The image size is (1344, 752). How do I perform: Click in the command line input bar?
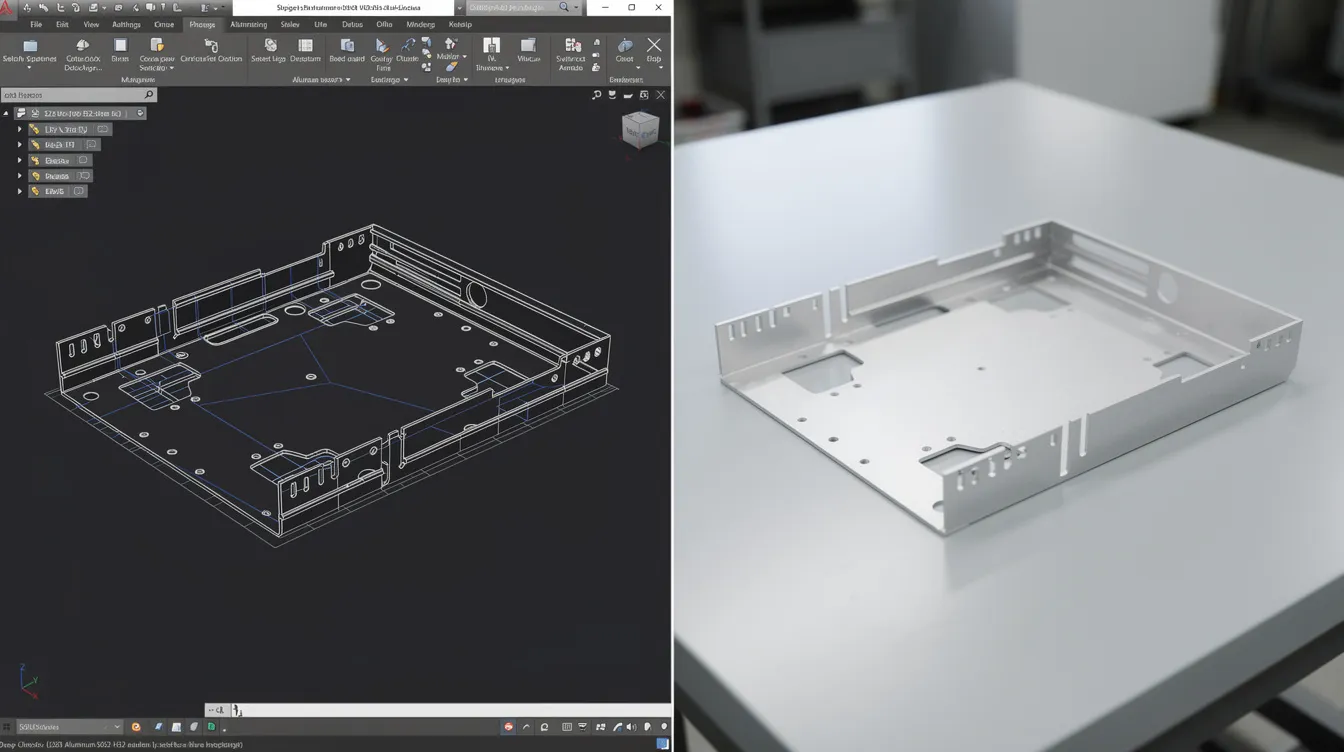pyautogui.click(x=450, y=710)
